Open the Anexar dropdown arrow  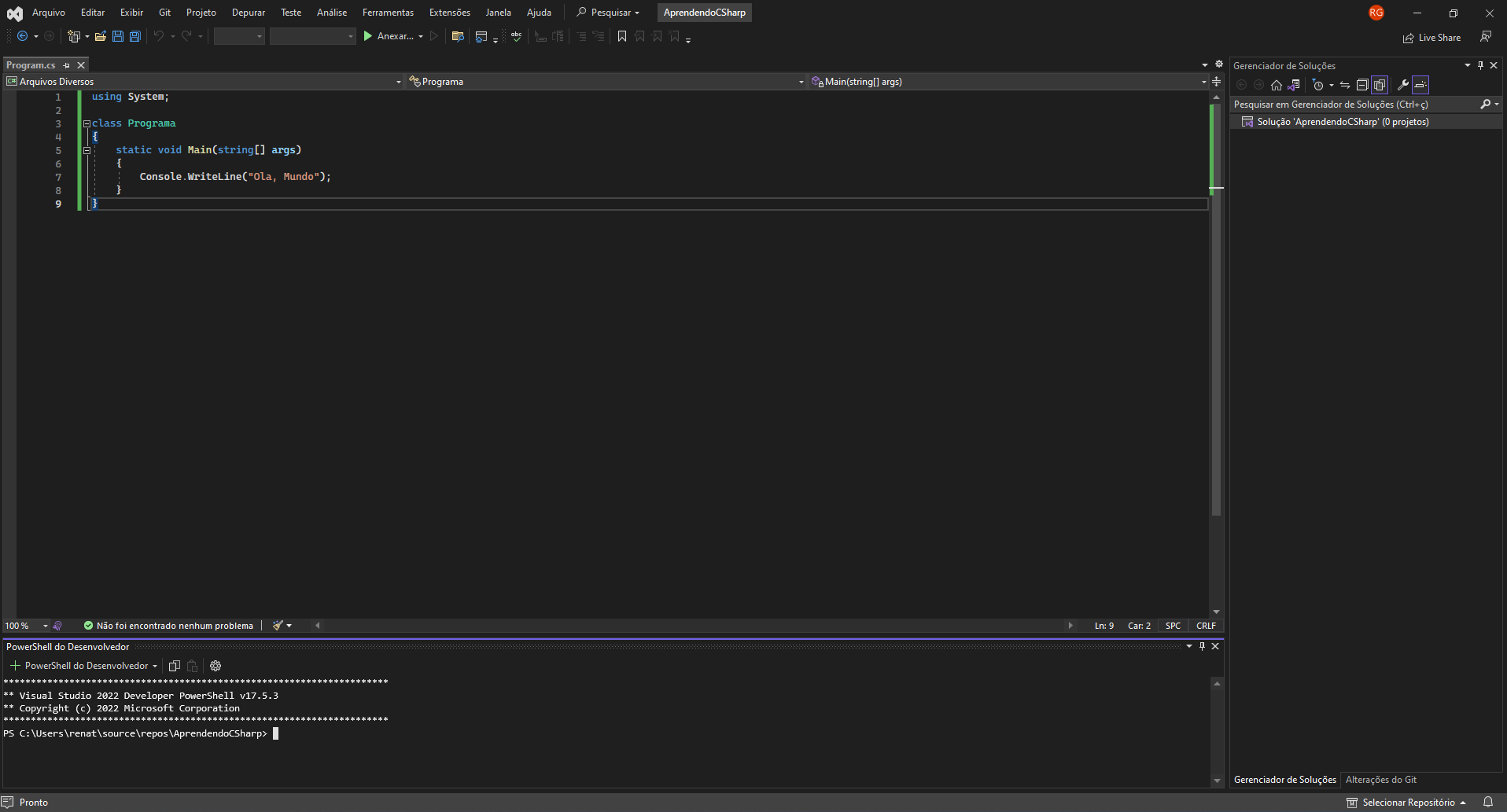point(421,37)
